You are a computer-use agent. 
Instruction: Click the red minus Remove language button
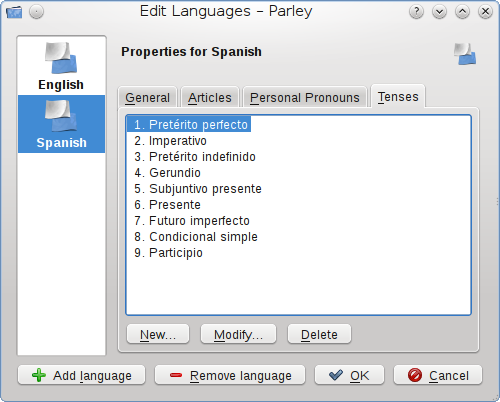click(230, 375)
